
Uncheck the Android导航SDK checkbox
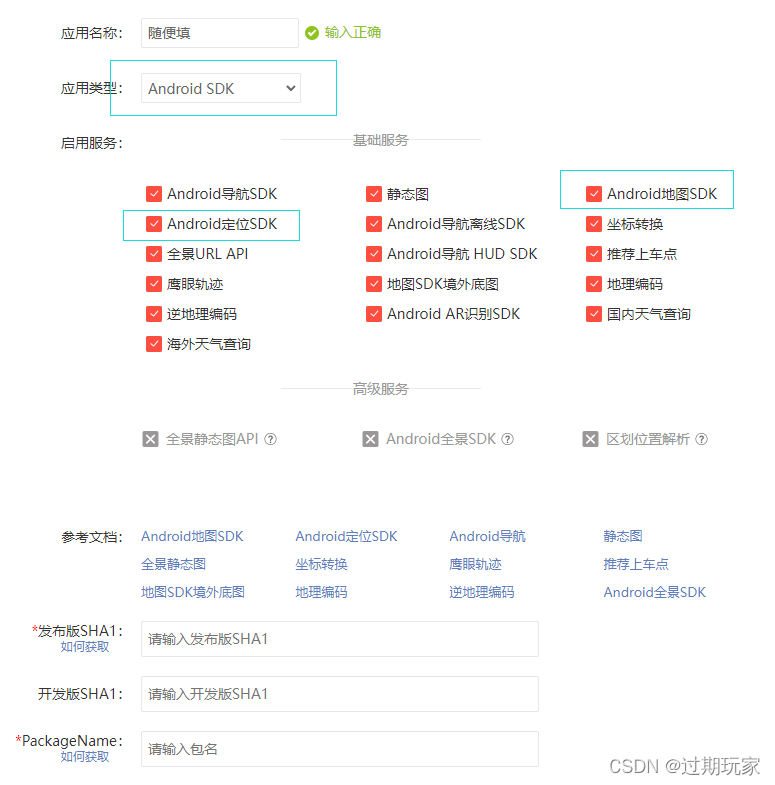(154, 194)
